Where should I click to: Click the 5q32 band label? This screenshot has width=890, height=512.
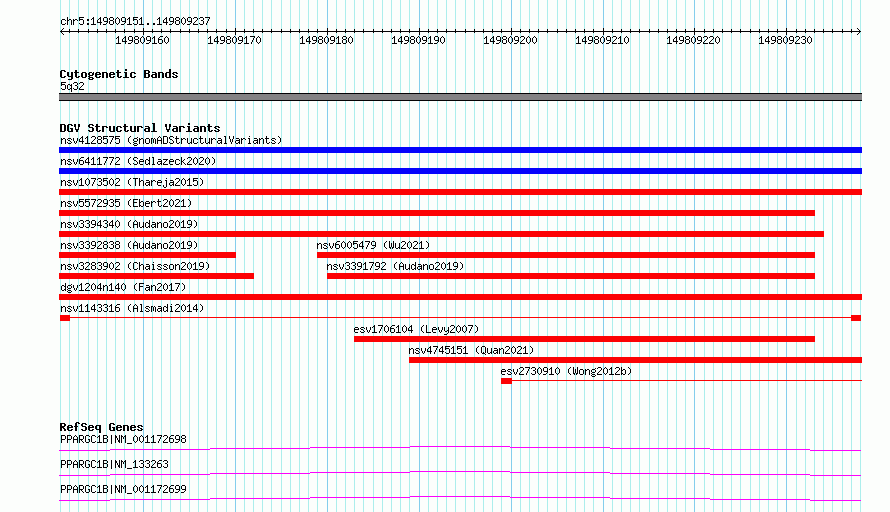tap(72, 86)
